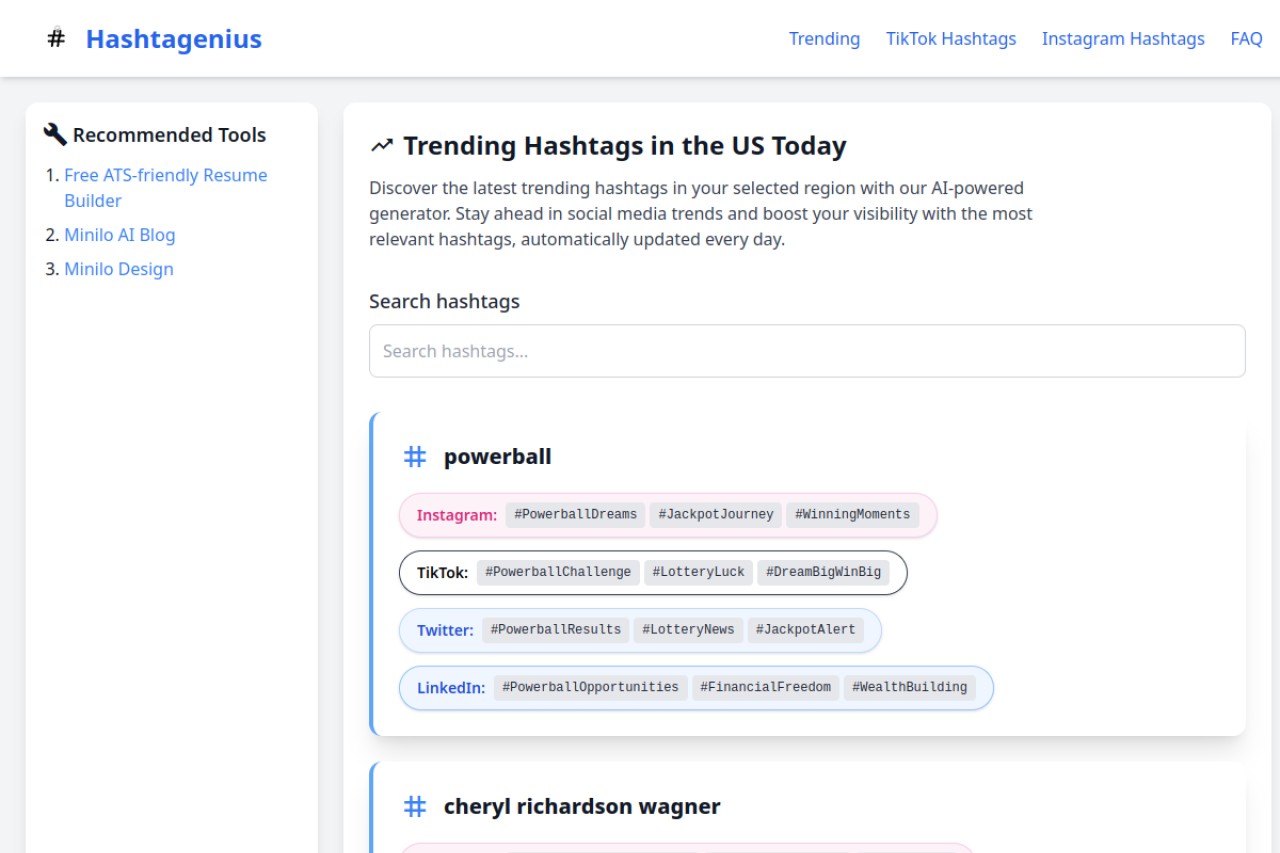Select the #FinancialFreedom hashtag chip

click(766, 688)
